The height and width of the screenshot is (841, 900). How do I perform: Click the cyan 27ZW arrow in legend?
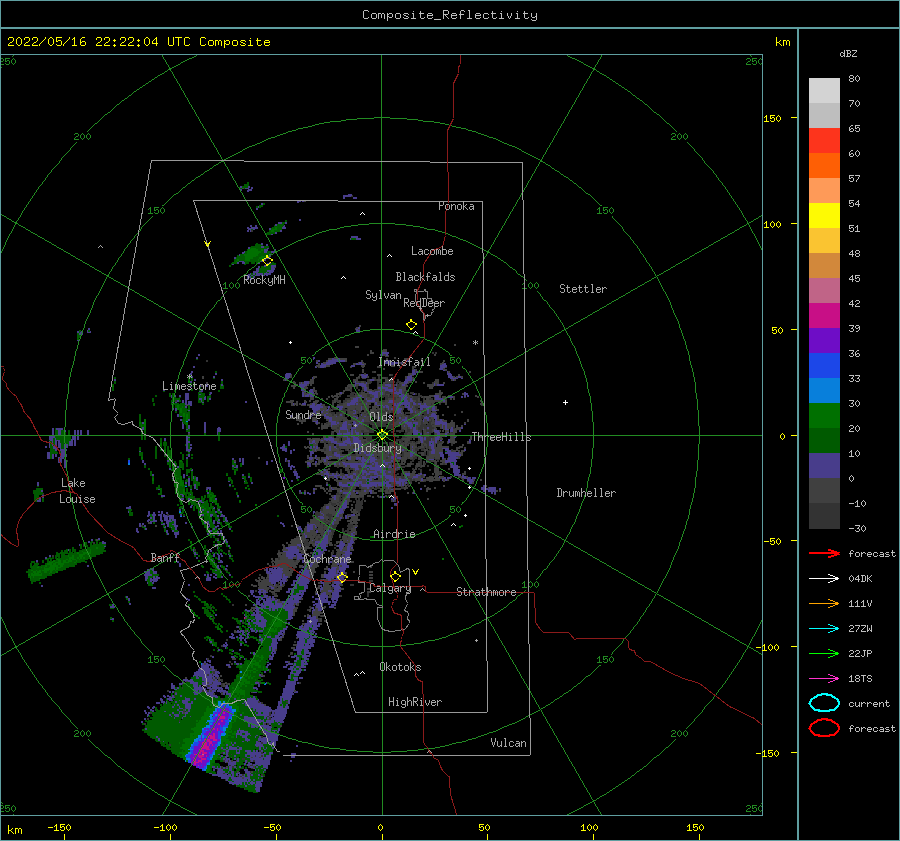click(x=824, y=629)
